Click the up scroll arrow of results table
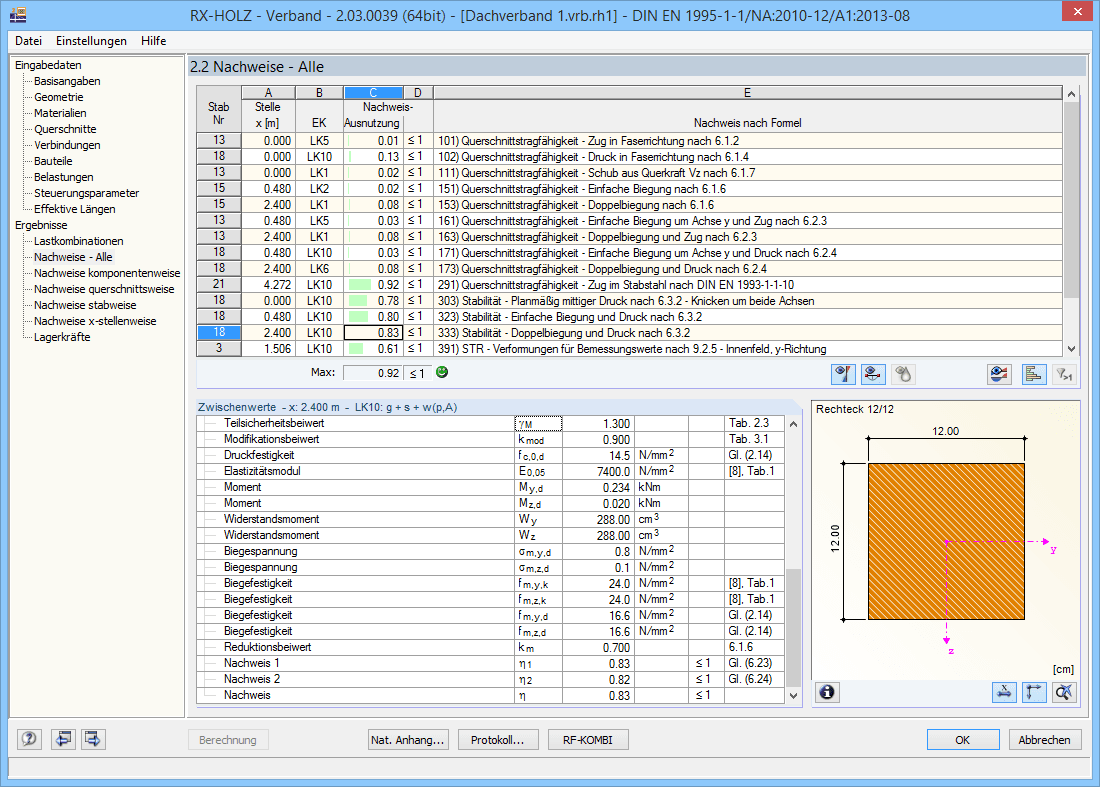1100x787 pixels. coord(1071,93)
